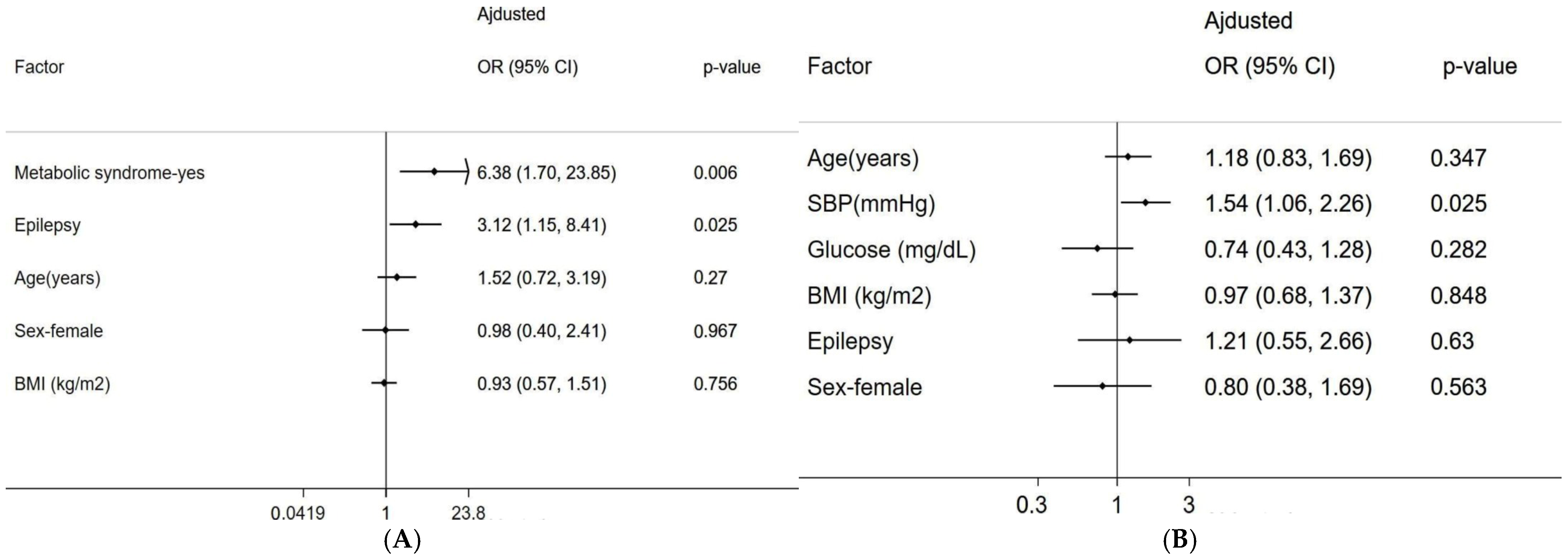Click the p-value 0.756
The height and width of the screenshot is (559, 1568).
[715, 384]
